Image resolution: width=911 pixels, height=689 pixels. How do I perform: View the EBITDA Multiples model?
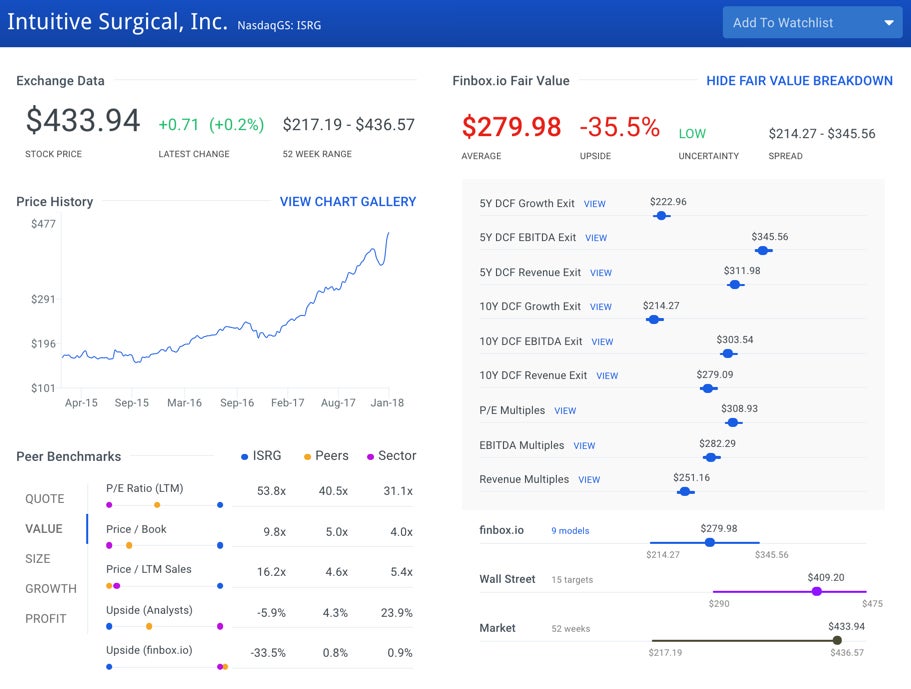click(584, 446)
